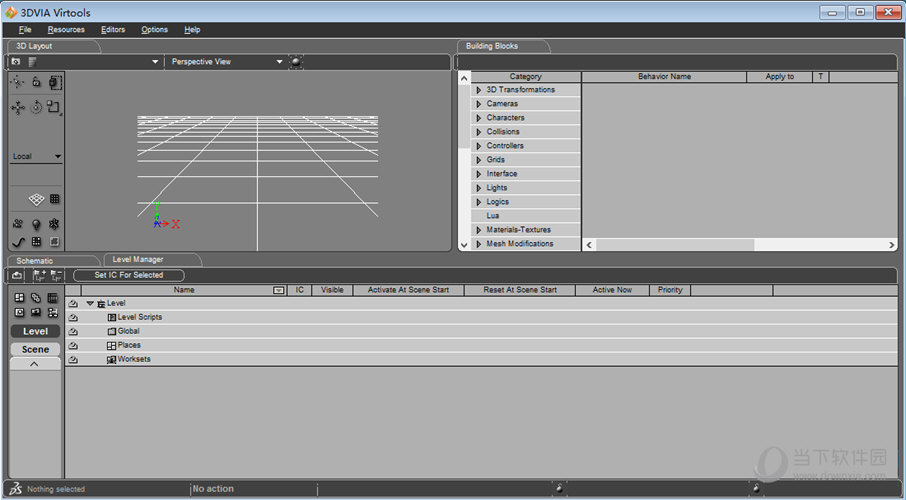906x500 pixels.
Task: Collapse the Level tree node
Action: click(x=90, y=303)
